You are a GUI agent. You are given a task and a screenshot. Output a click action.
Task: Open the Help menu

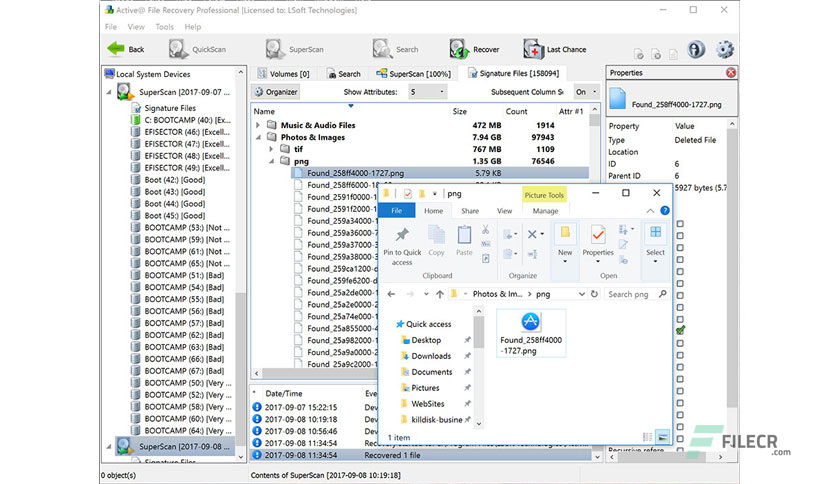tap(192, 27)
